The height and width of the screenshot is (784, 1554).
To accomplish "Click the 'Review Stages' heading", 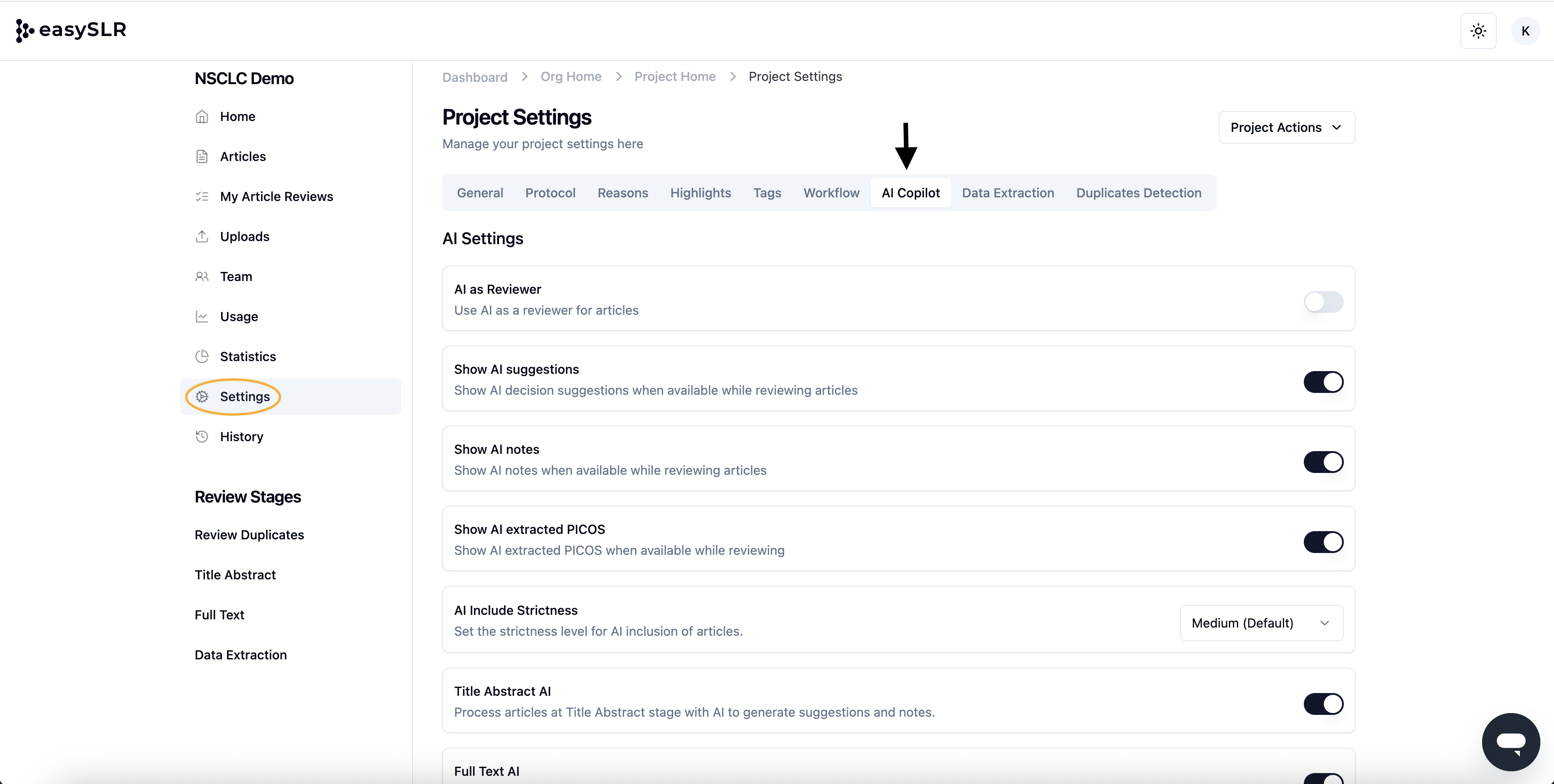I will 248,497.
